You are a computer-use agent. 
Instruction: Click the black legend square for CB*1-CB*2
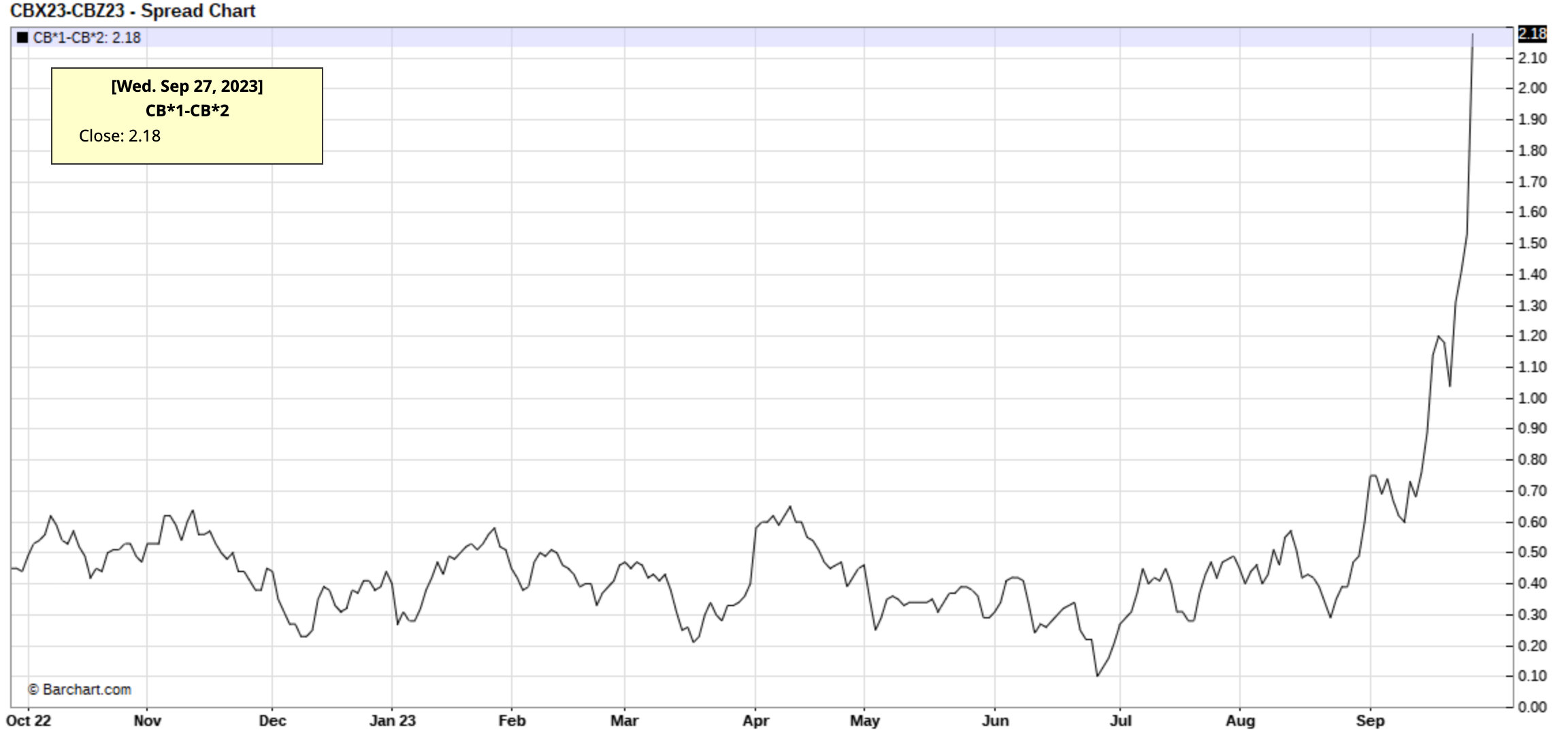[x=22, y=38]
